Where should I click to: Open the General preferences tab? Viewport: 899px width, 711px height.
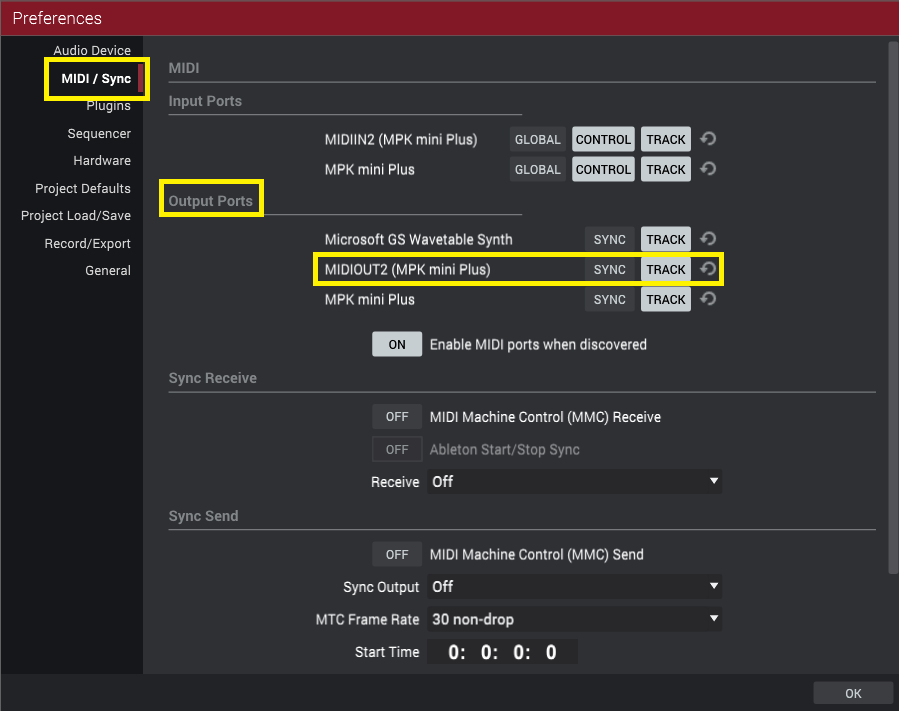pos(108,271)
